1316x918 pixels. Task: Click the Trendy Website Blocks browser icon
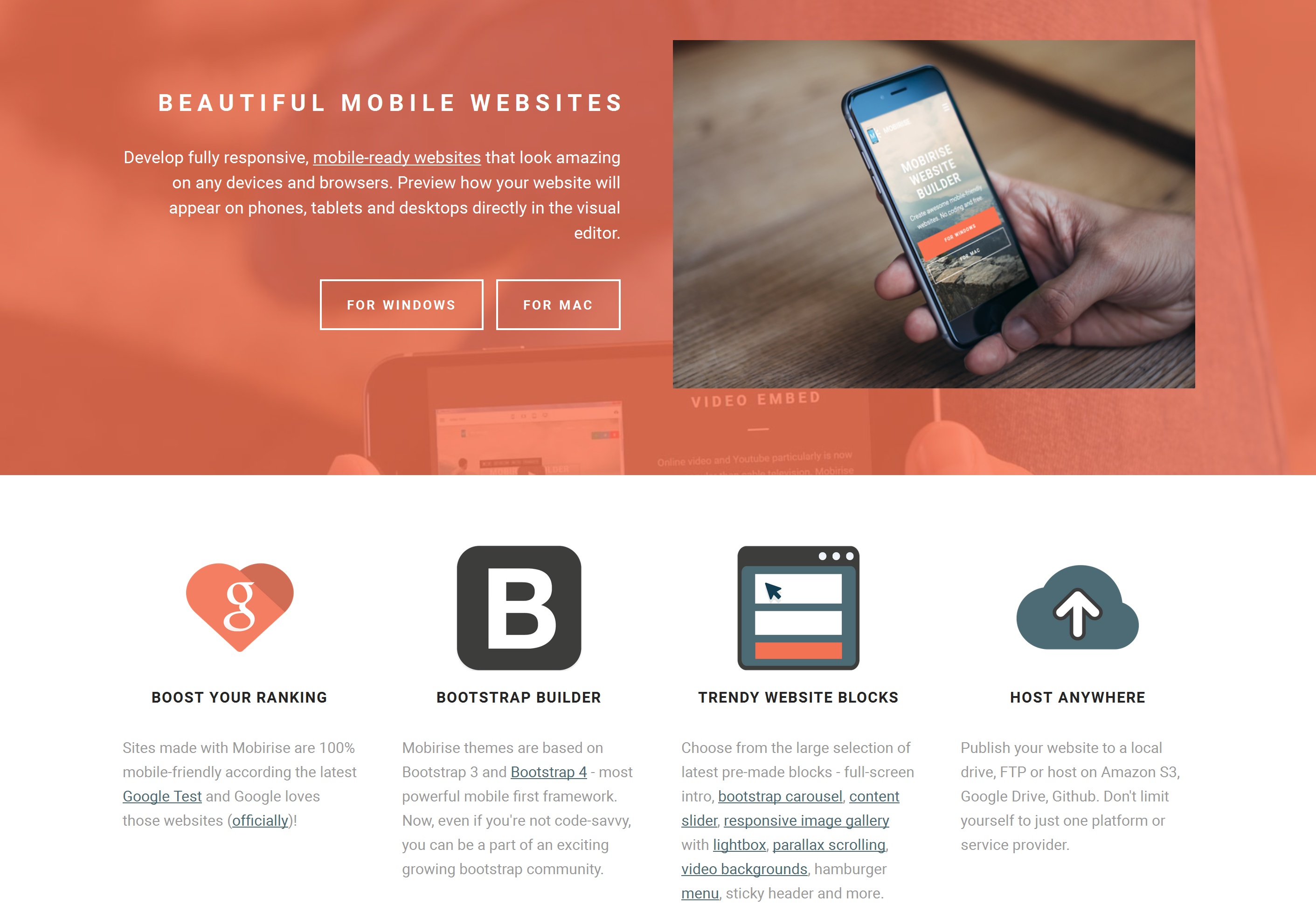click(797, 609)
